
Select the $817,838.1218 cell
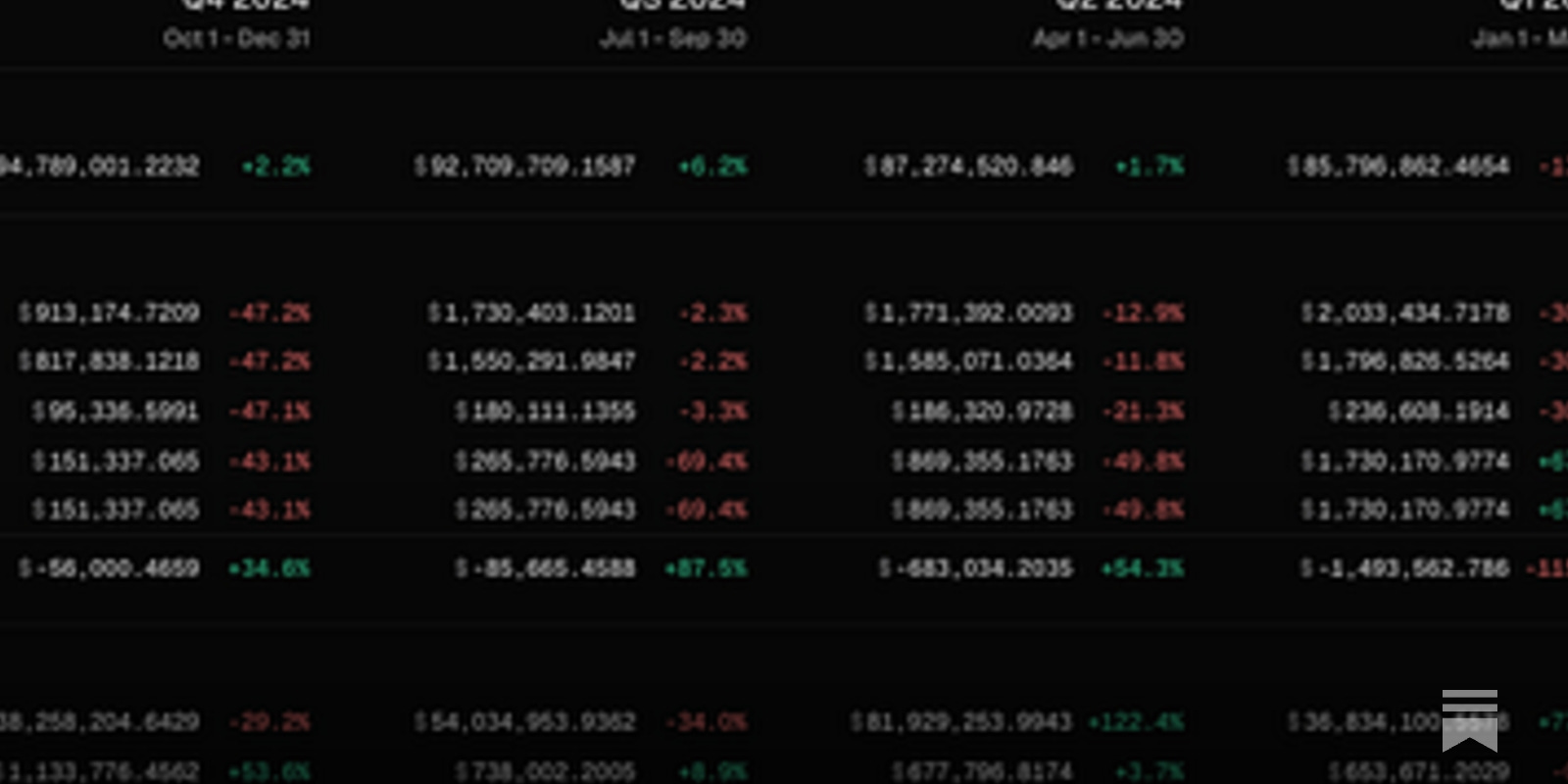point(109,362)
